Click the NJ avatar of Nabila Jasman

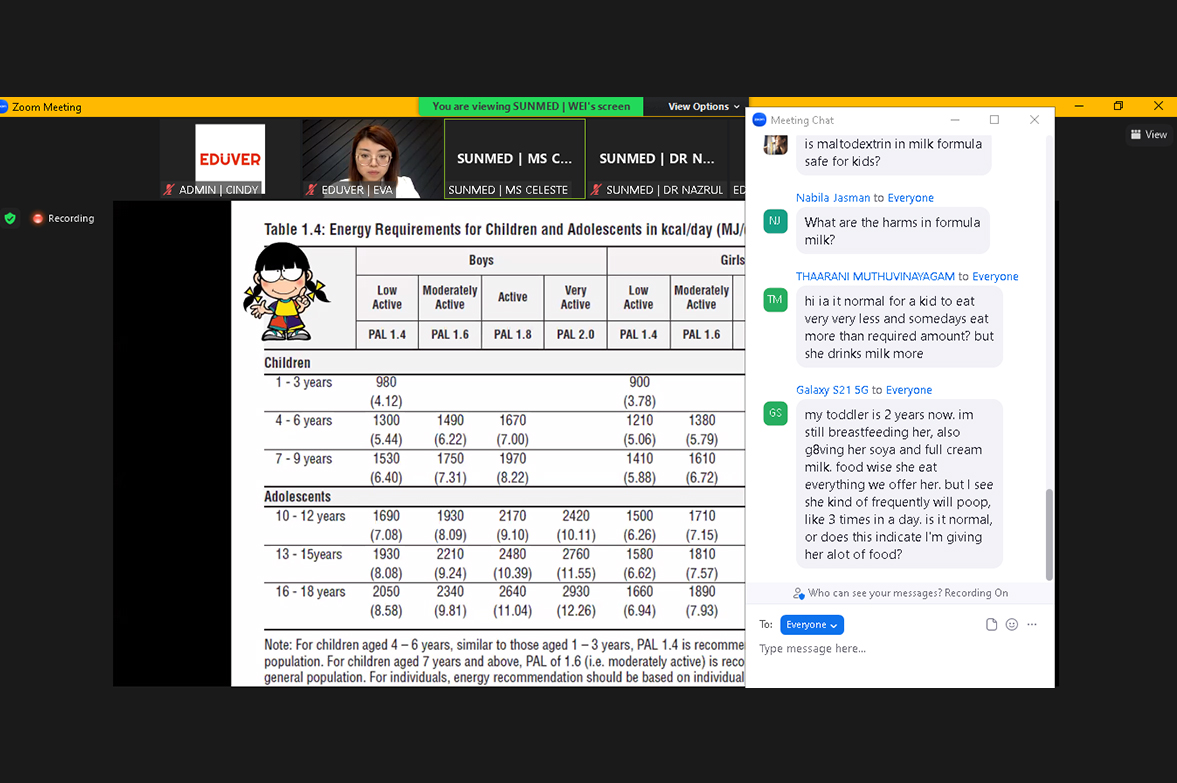pos(775,221)
